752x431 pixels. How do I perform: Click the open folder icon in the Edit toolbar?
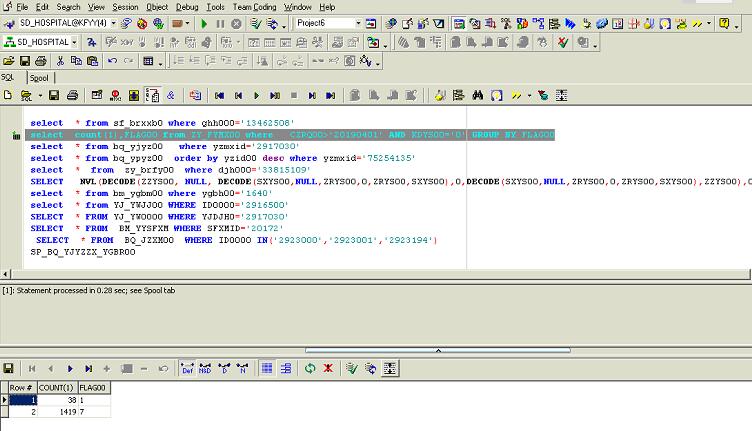tap(9, 61)
